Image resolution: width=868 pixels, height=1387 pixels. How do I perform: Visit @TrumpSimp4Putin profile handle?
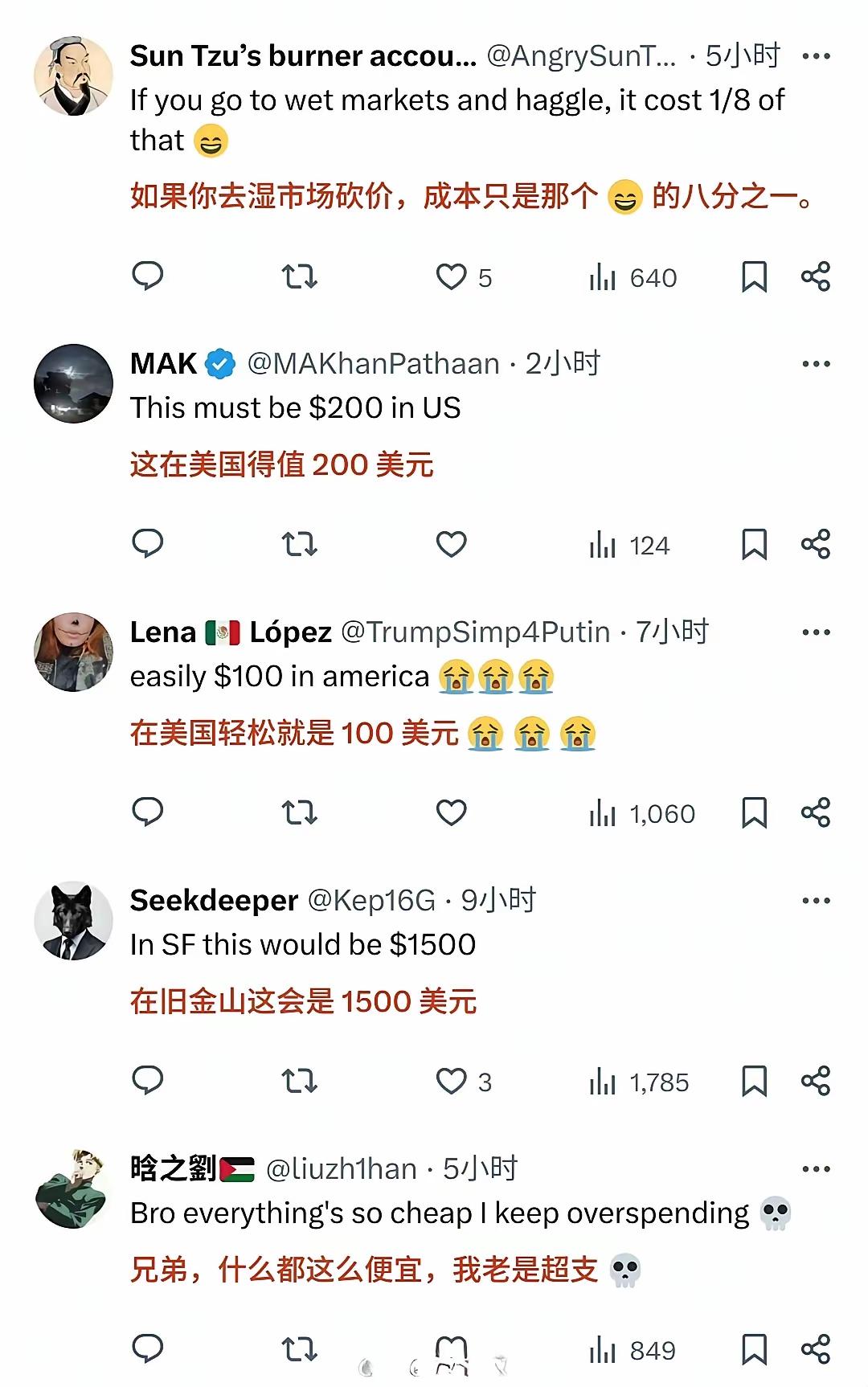476,632
